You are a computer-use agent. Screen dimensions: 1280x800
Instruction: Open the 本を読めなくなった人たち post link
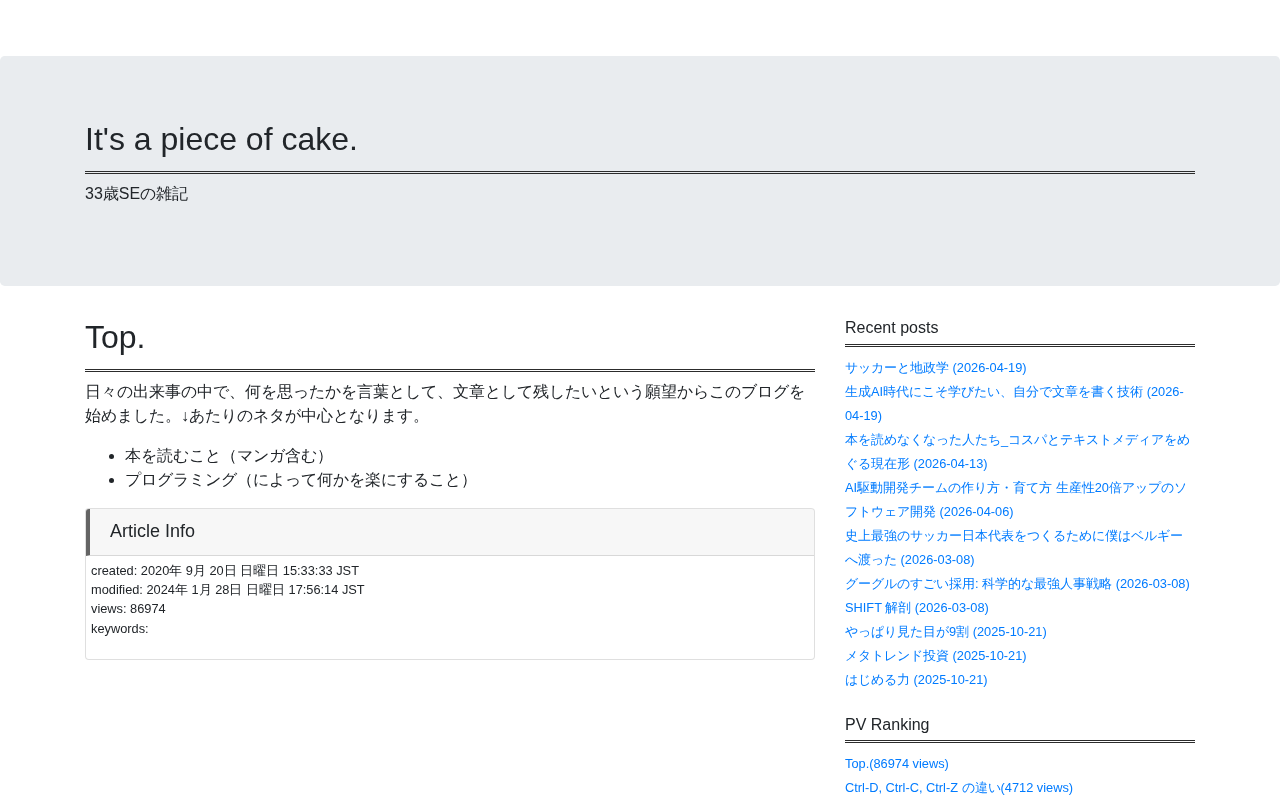pos(1017,452)
